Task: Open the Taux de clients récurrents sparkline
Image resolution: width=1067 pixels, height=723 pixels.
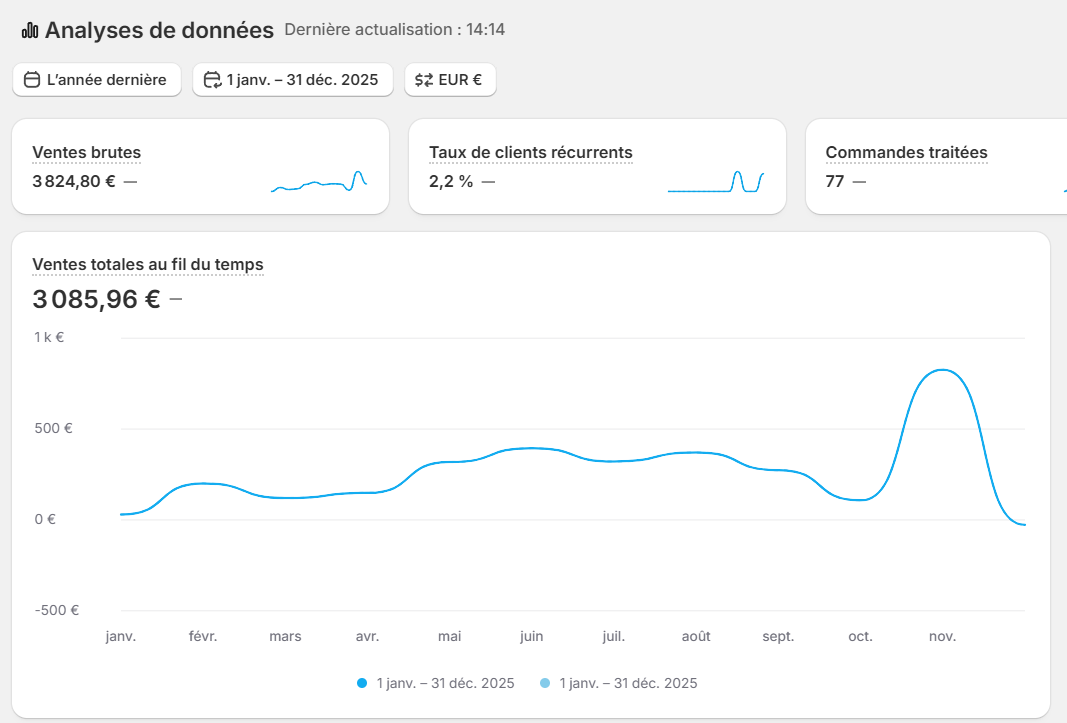Action: point(715,181)
